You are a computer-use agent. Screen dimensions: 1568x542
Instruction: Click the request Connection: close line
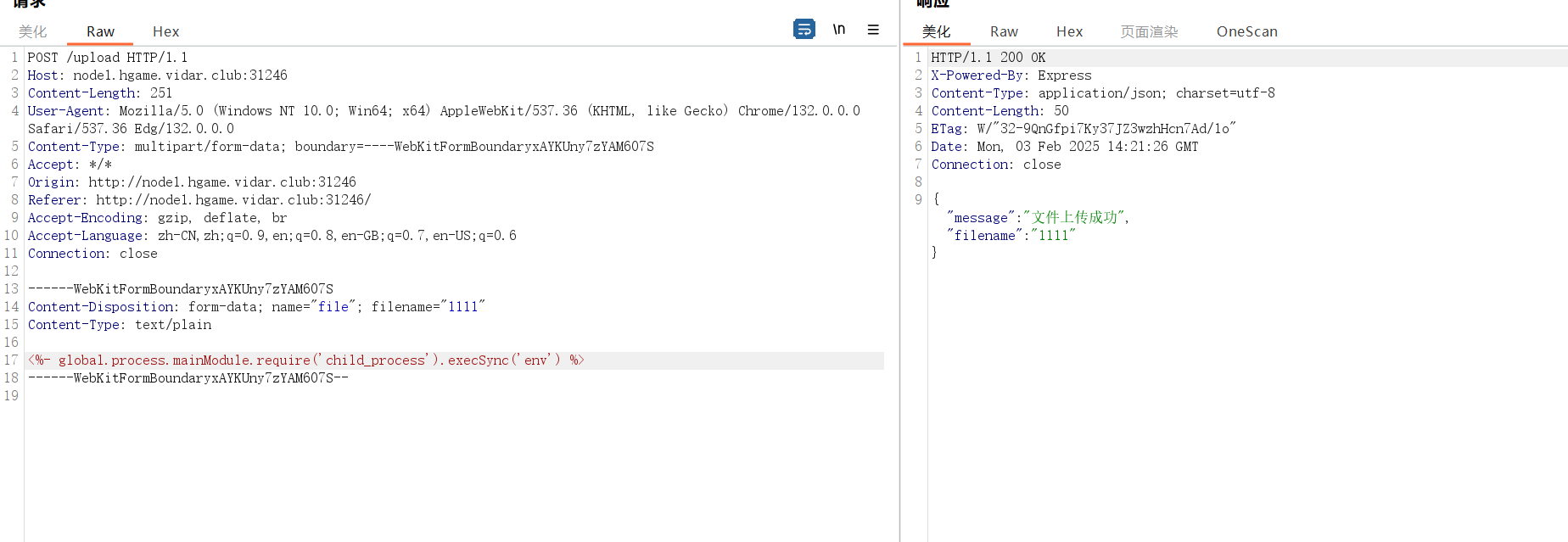point(92,254)
